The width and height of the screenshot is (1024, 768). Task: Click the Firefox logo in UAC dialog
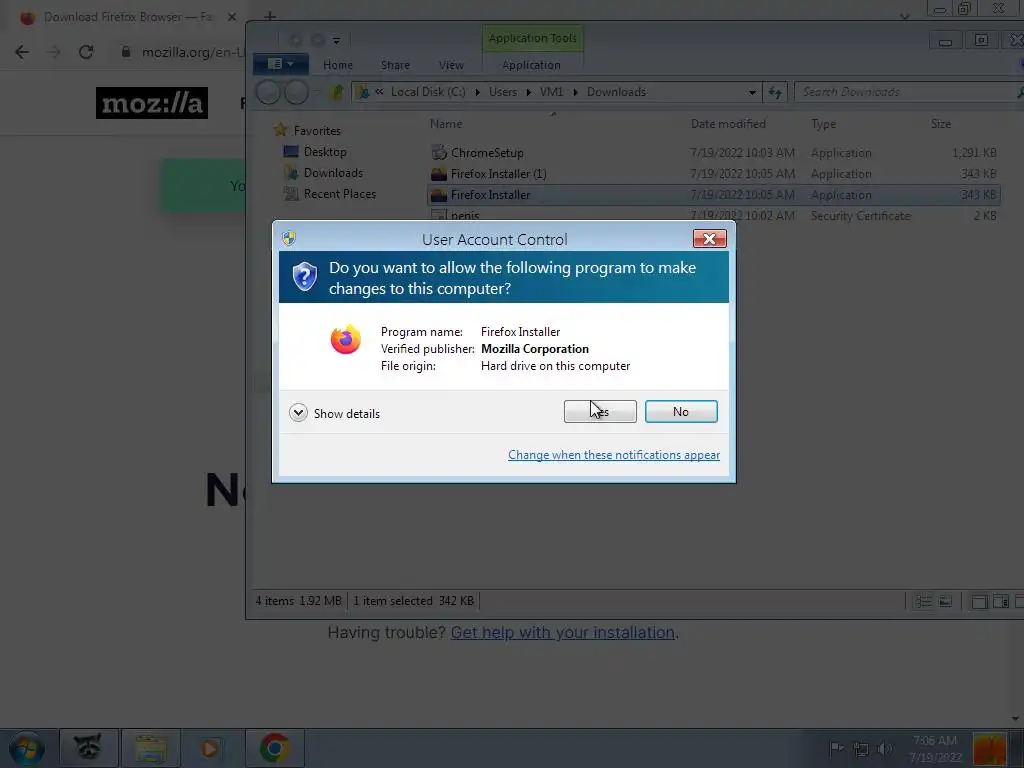pyautogui.click(x=345, y=340)
